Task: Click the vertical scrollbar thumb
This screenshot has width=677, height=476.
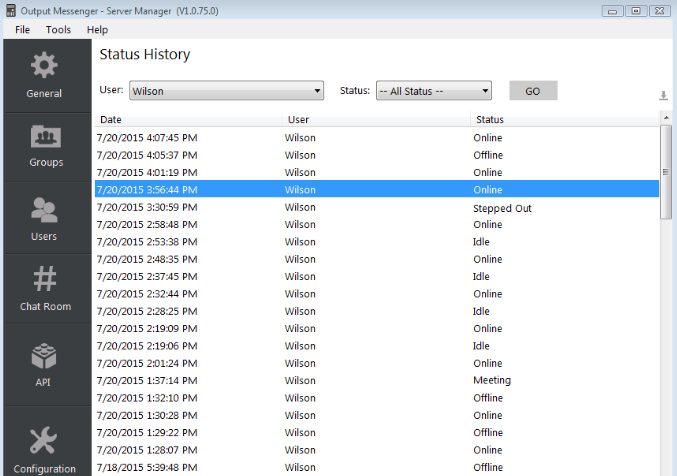Action: 666,172
